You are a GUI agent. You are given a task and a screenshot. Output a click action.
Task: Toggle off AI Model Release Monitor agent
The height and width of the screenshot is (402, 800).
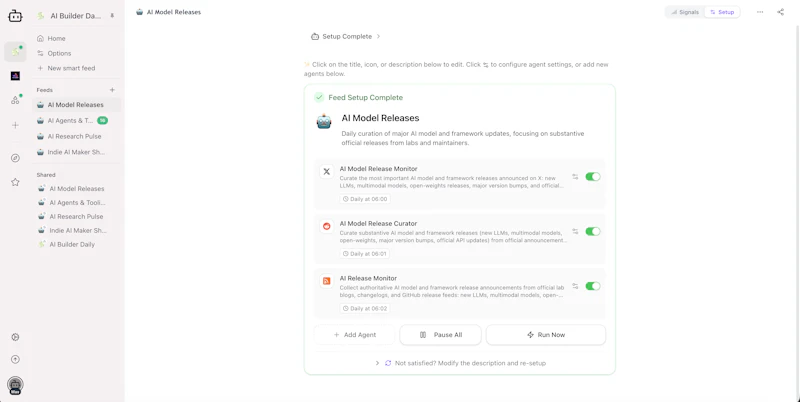(593, 177)
